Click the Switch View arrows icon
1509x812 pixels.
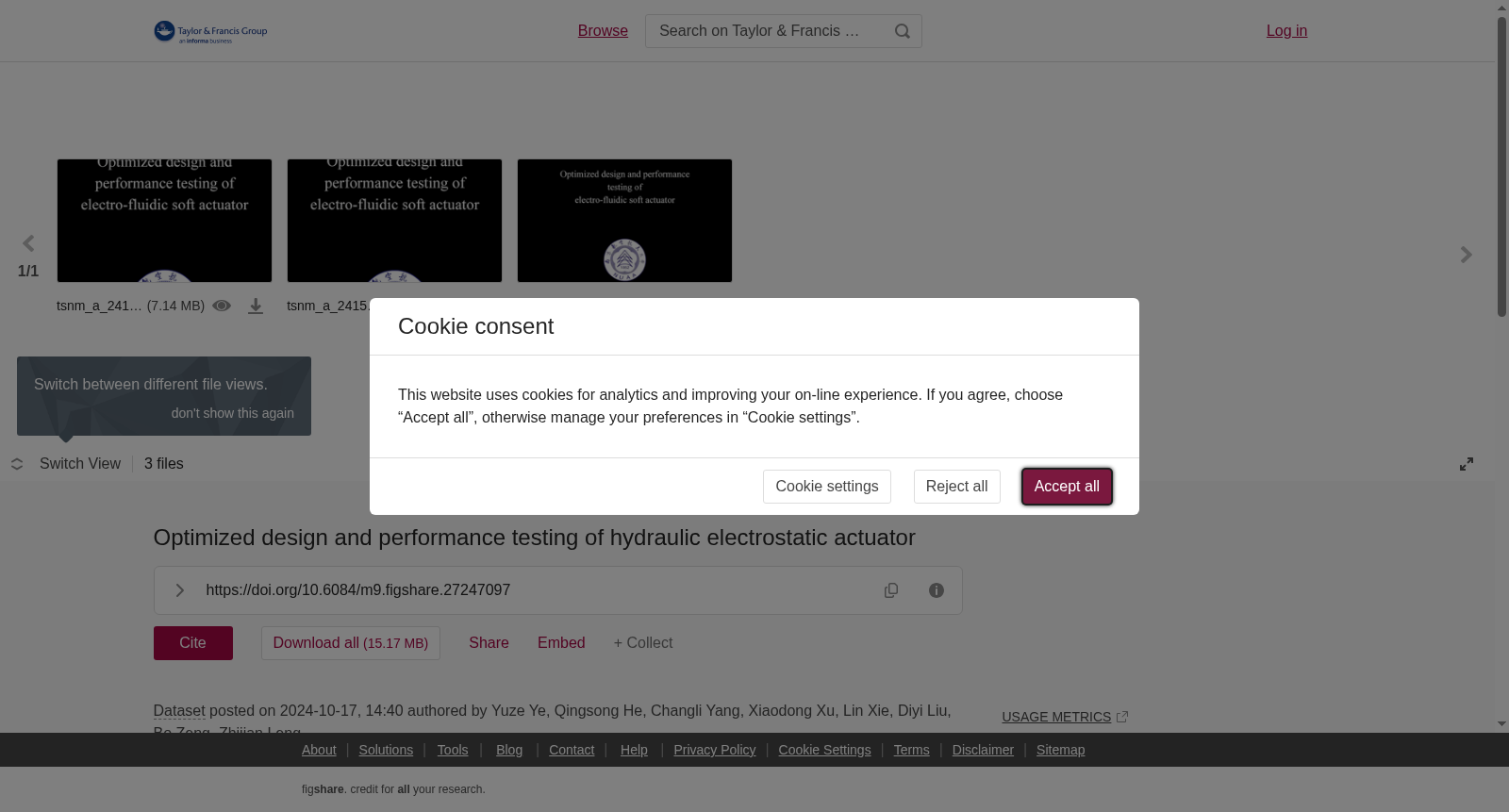coord(17,464)
